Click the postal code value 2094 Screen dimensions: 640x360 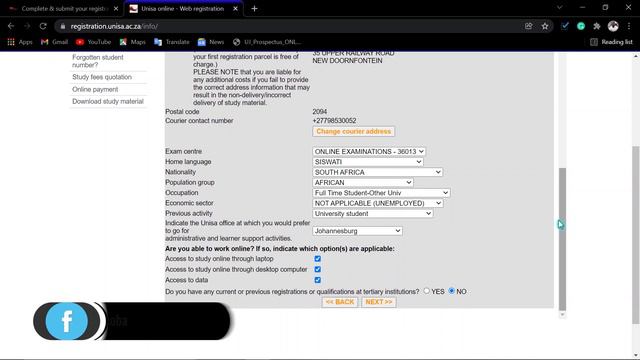[320, 112]
